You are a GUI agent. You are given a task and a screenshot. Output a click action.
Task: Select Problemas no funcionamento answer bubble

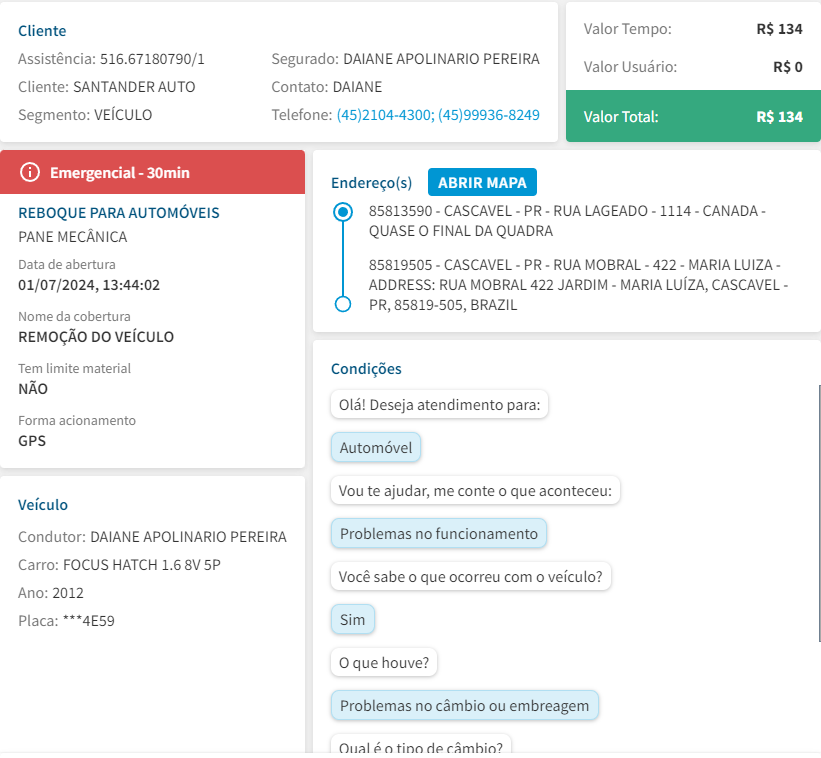pyautogui.click(x=438, y=533)
